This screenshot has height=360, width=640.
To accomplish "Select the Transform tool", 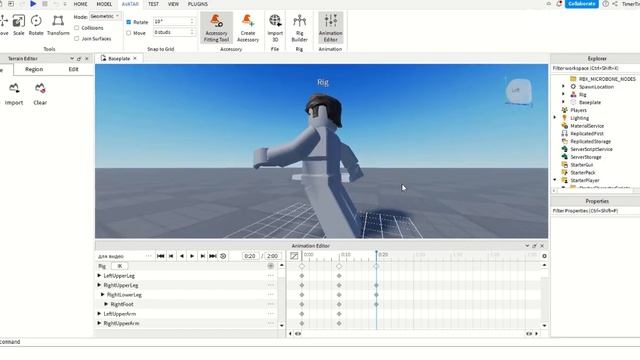I will coord(58,25).
